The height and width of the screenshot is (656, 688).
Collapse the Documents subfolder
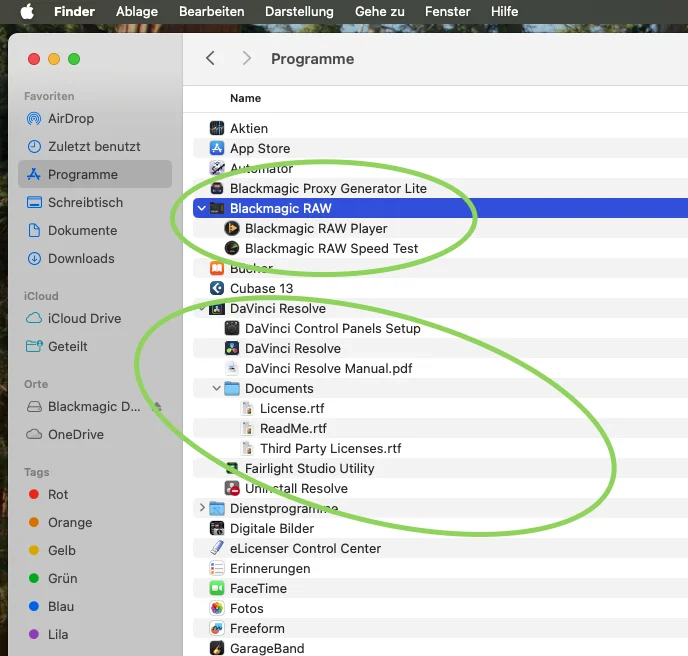pyautogui.click(x=216, y=388)
